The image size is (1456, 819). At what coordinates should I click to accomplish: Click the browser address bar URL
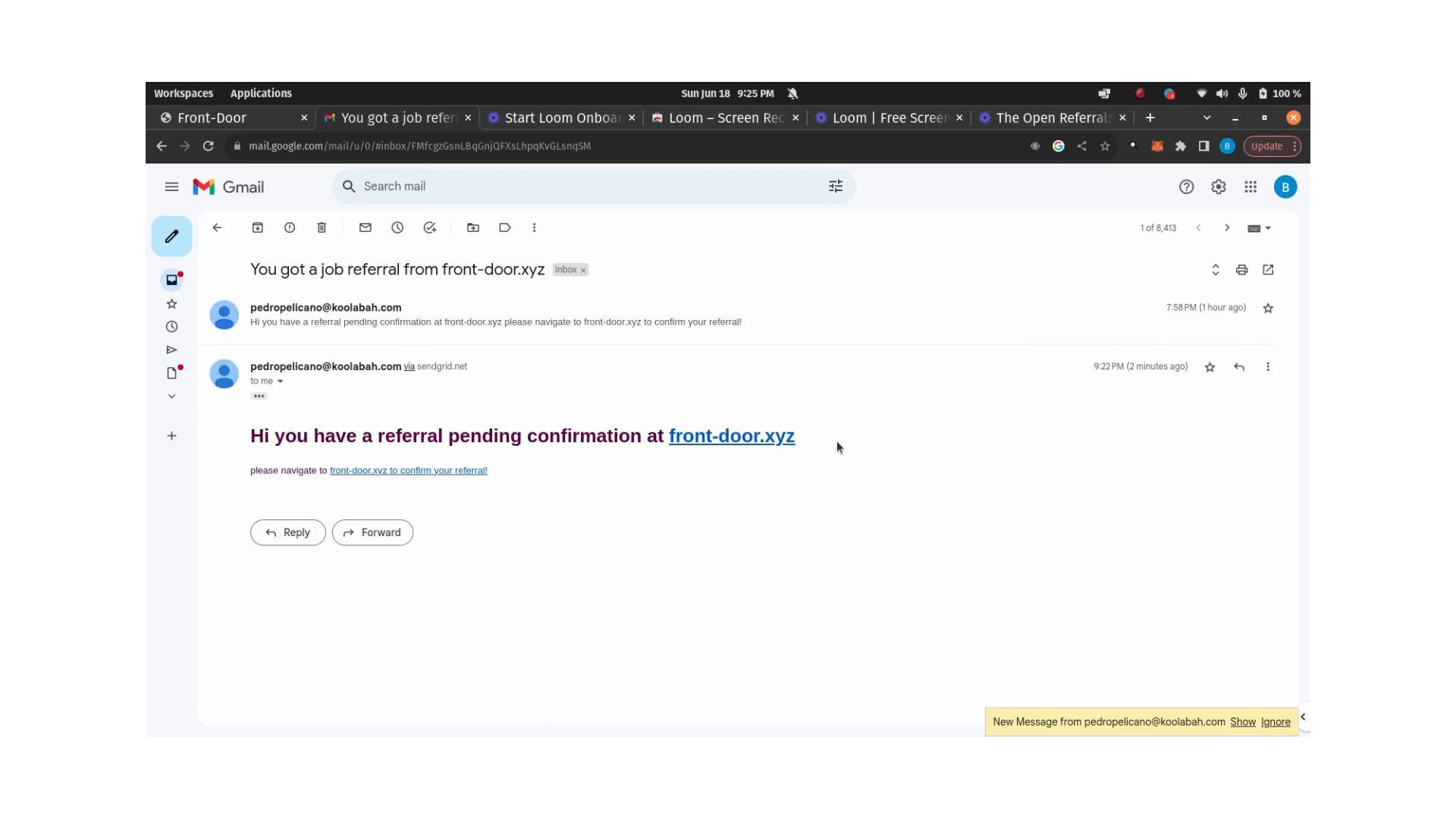tap(419, 146)
